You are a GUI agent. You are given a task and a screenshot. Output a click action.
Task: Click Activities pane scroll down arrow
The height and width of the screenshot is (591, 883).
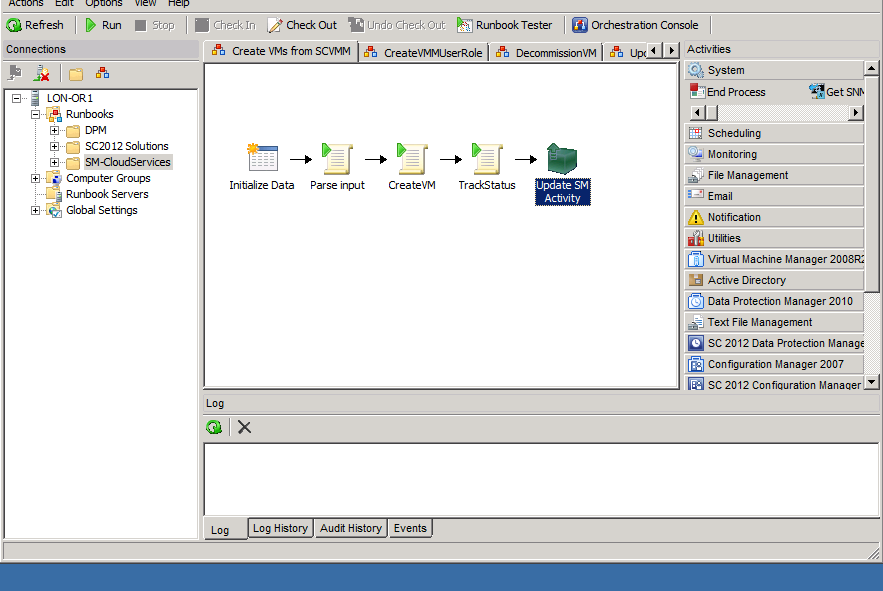click(x=871, y=382)
